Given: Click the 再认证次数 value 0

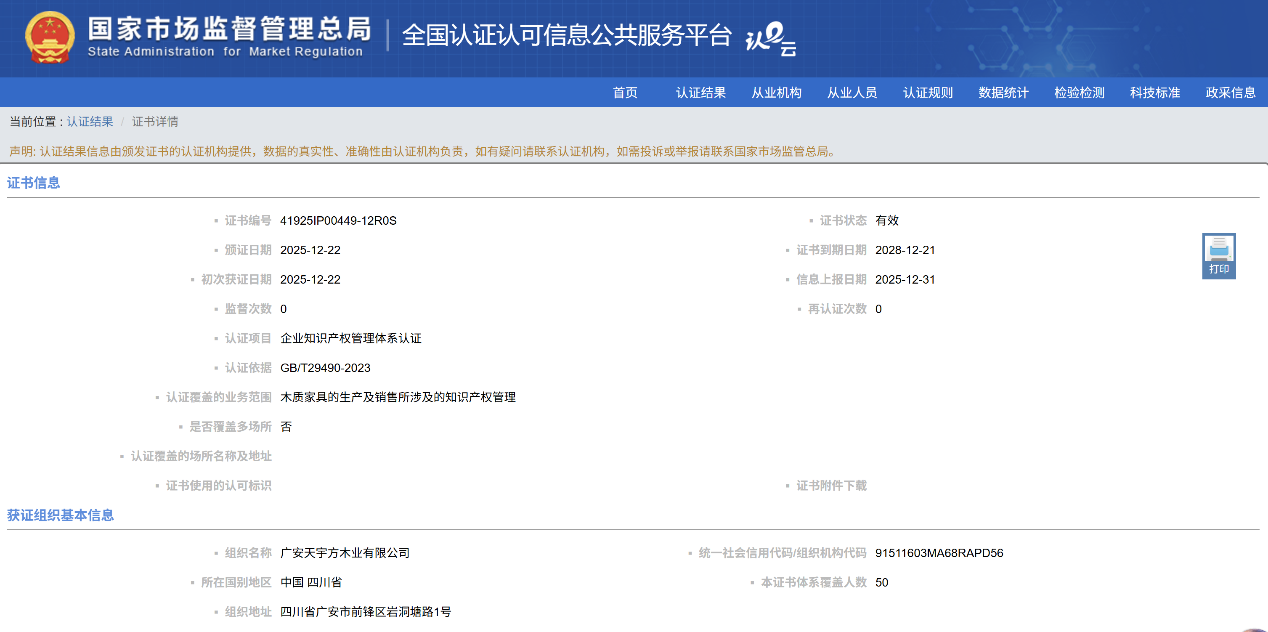Looking at the screenshot, I should [x=878, y=309].
